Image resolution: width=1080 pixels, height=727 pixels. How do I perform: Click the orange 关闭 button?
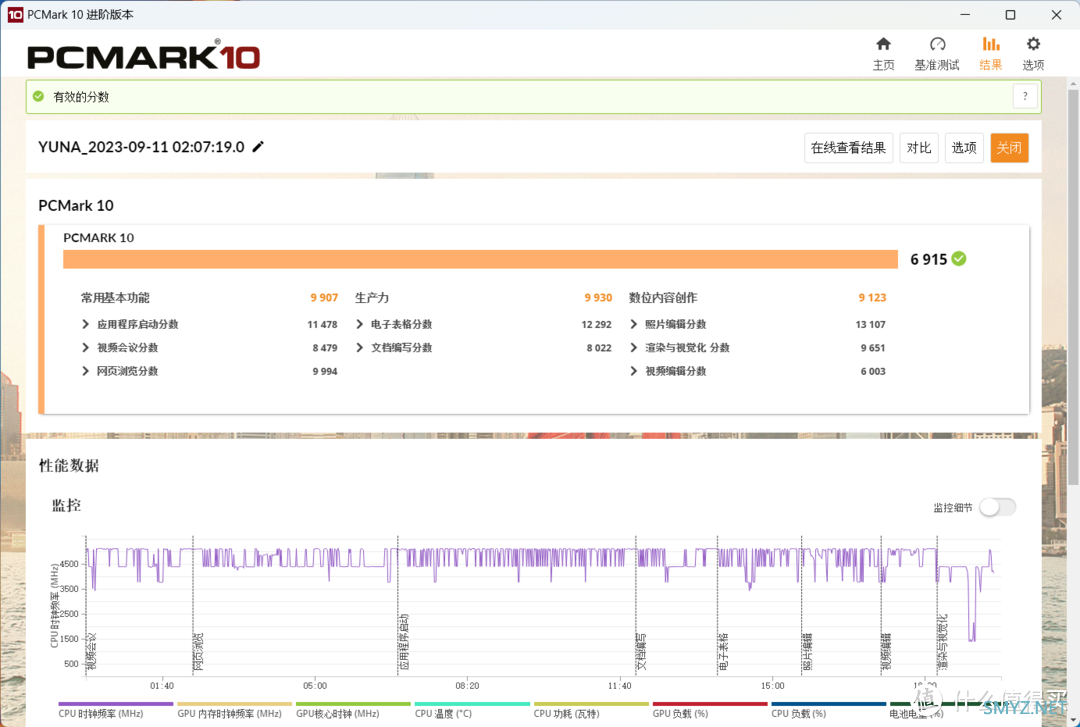[x=1009, y=147]
